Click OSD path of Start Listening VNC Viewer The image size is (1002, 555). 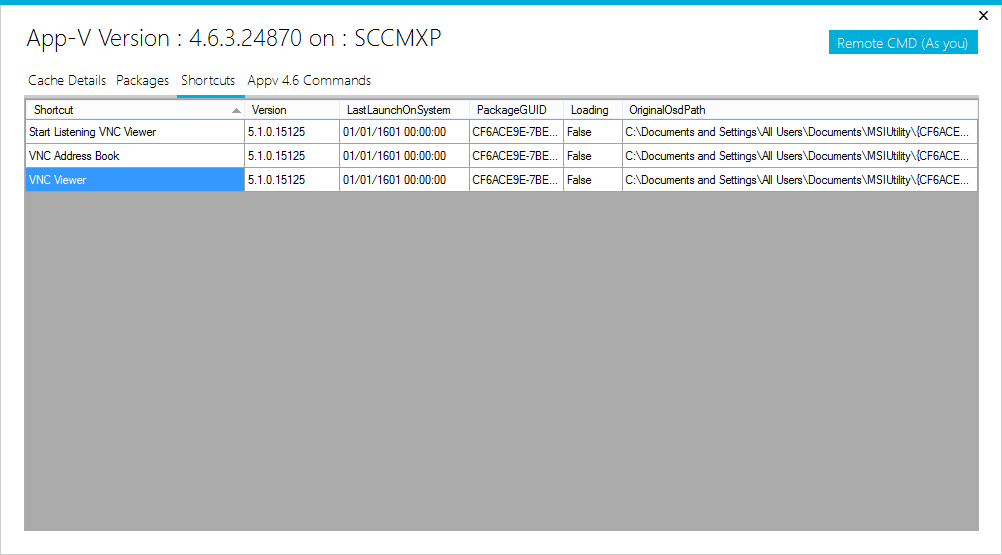(x=800, y=132)
